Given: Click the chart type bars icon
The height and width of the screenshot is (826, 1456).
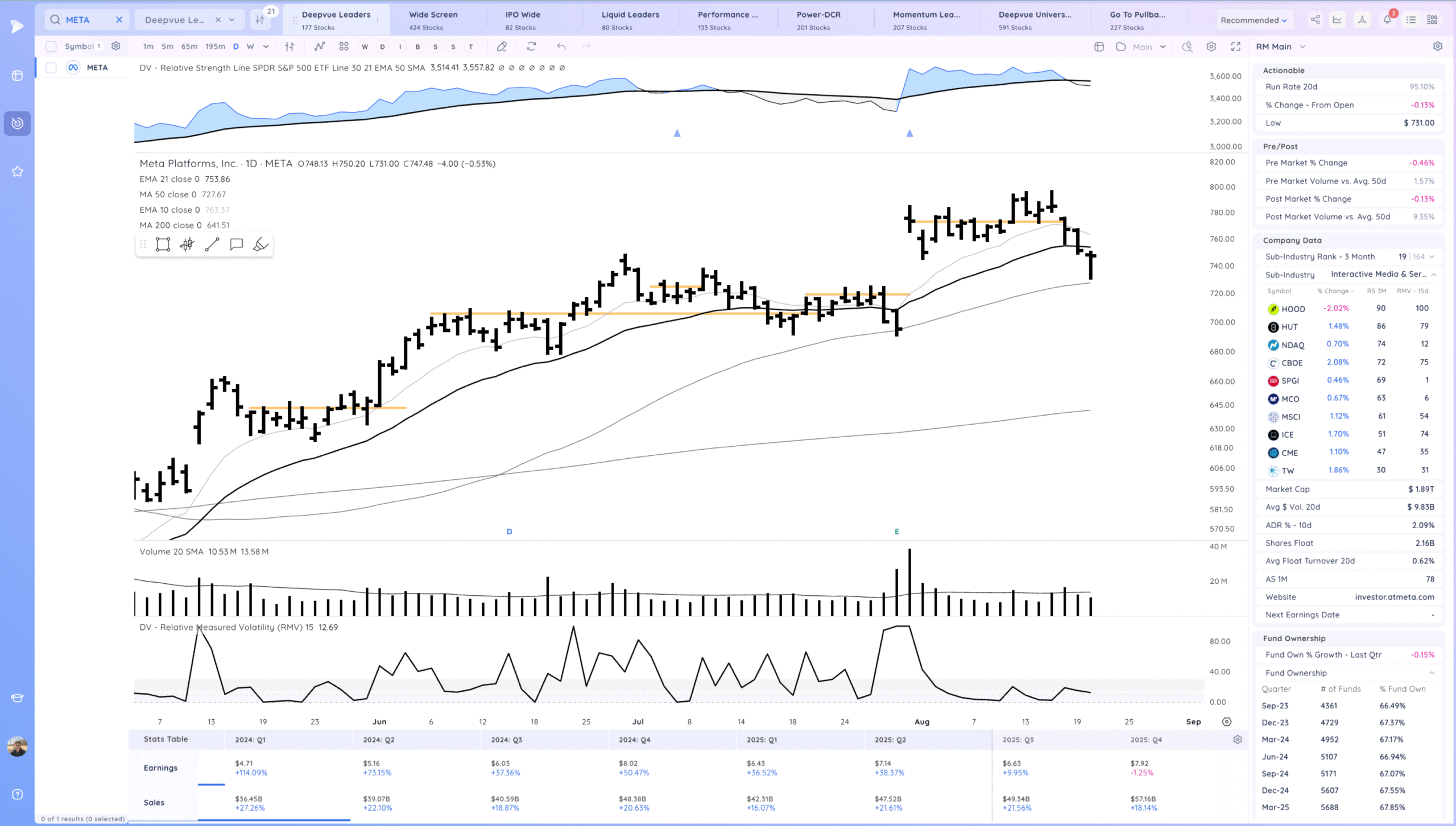Looking at the screenshot, I should [289, 47].
